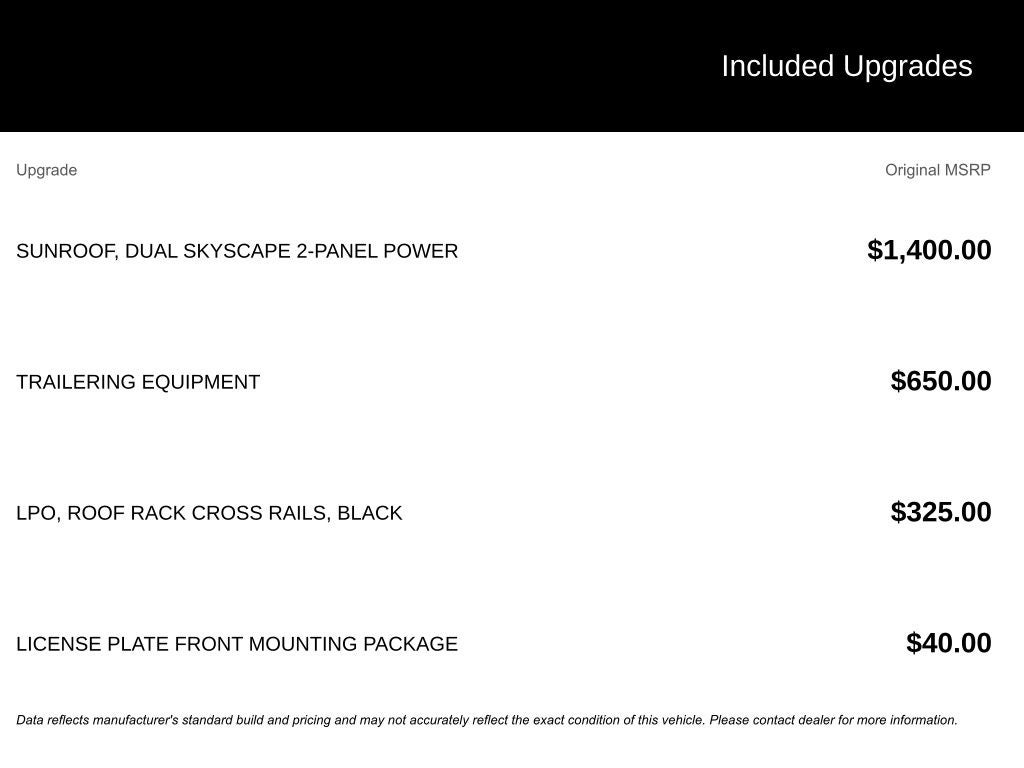Click the "Data reflects manufacturer's standard build" disclaimer
Viewport: 1024px width, 768px height.
300,720
